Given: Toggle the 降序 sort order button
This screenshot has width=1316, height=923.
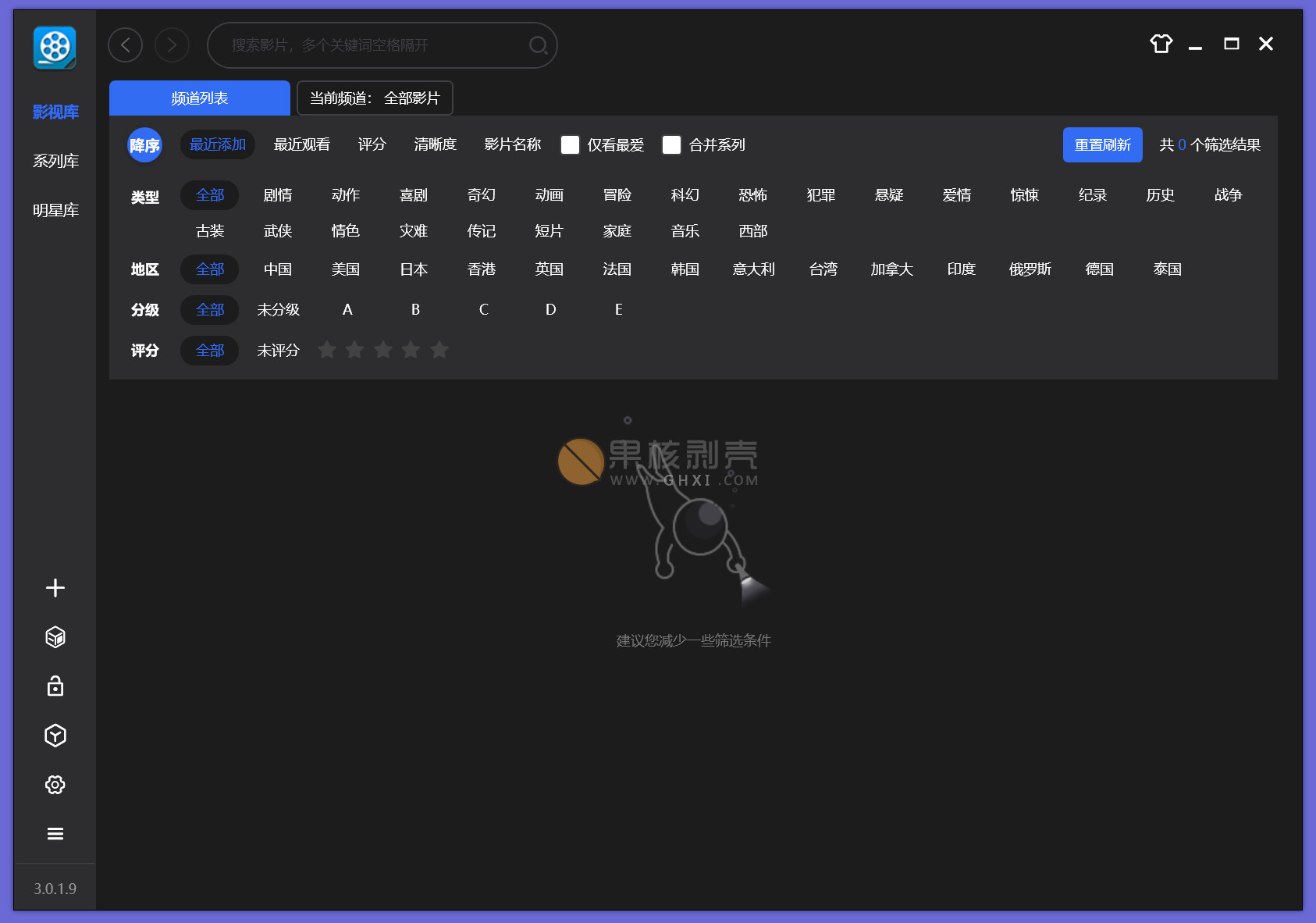Looking at the screenshot, I should click(x=144, y=145).
